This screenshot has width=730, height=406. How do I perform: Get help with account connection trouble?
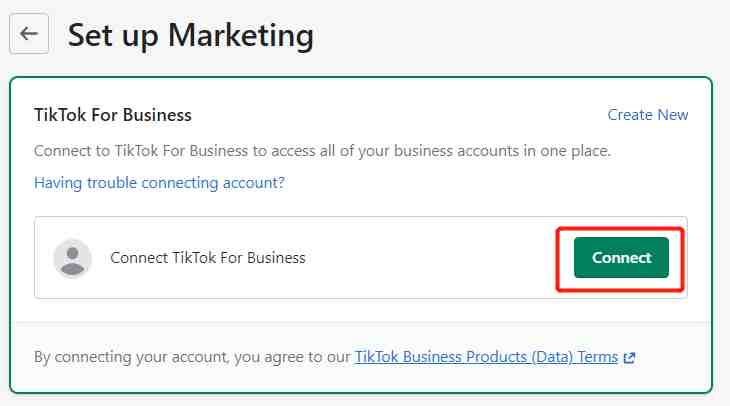click(159, 183)
